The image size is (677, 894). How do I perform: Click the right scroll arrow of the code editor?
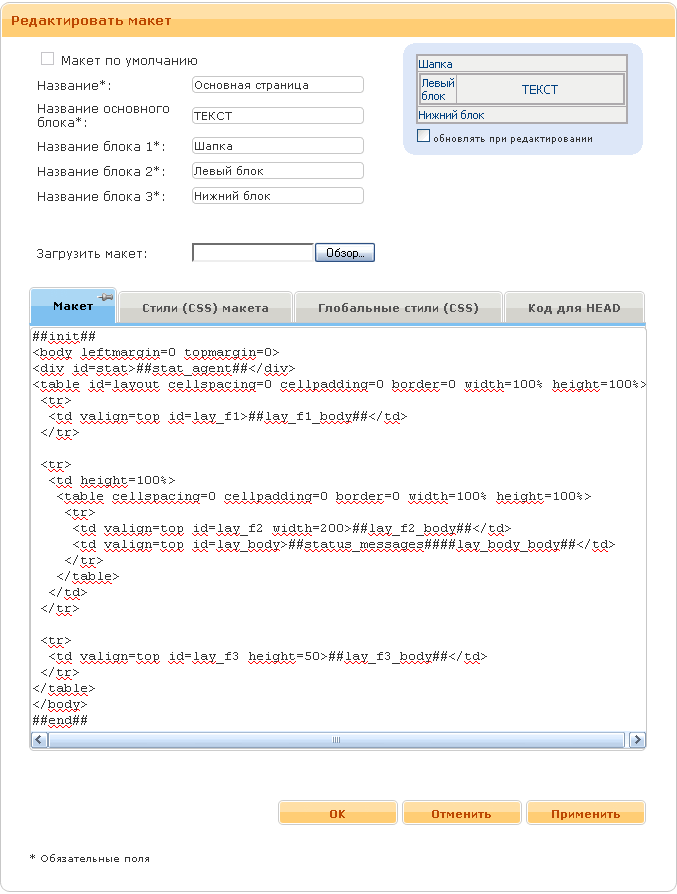(637, 740)
